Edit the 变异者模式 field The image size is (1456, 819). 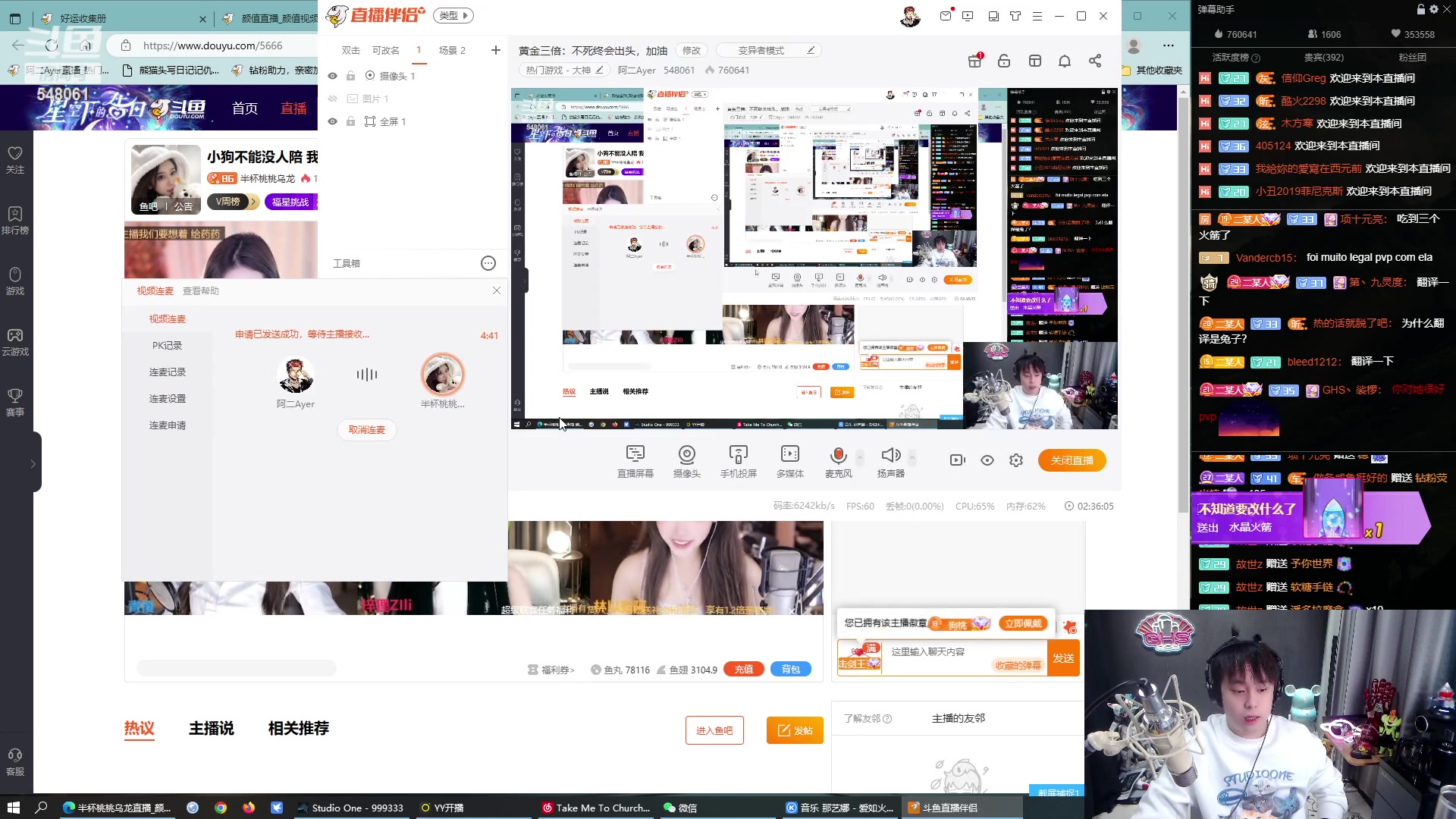(x=768, y=50)
